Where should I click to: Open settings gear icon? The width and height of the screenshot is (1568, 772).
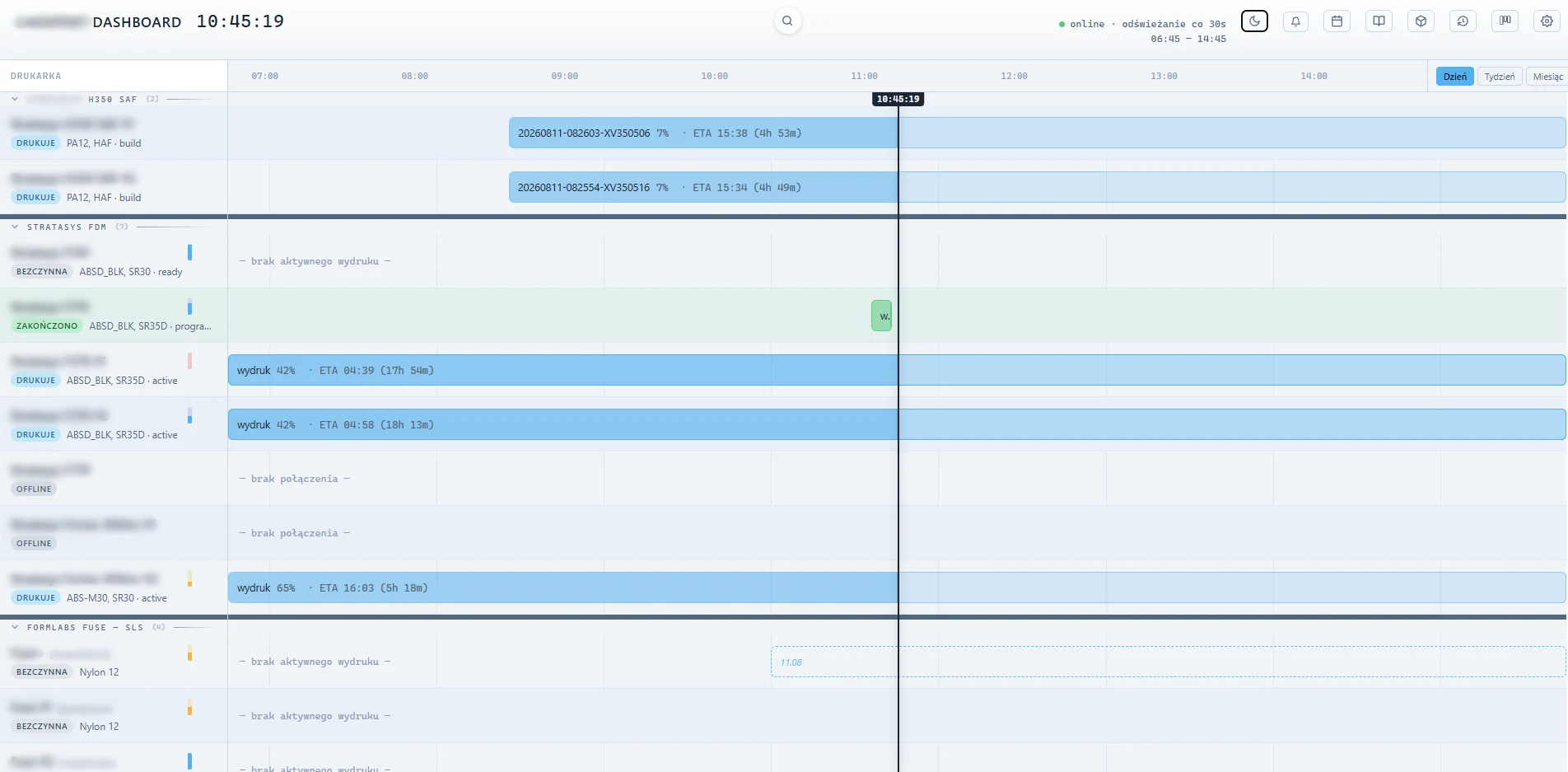(x=1547, y=21)
